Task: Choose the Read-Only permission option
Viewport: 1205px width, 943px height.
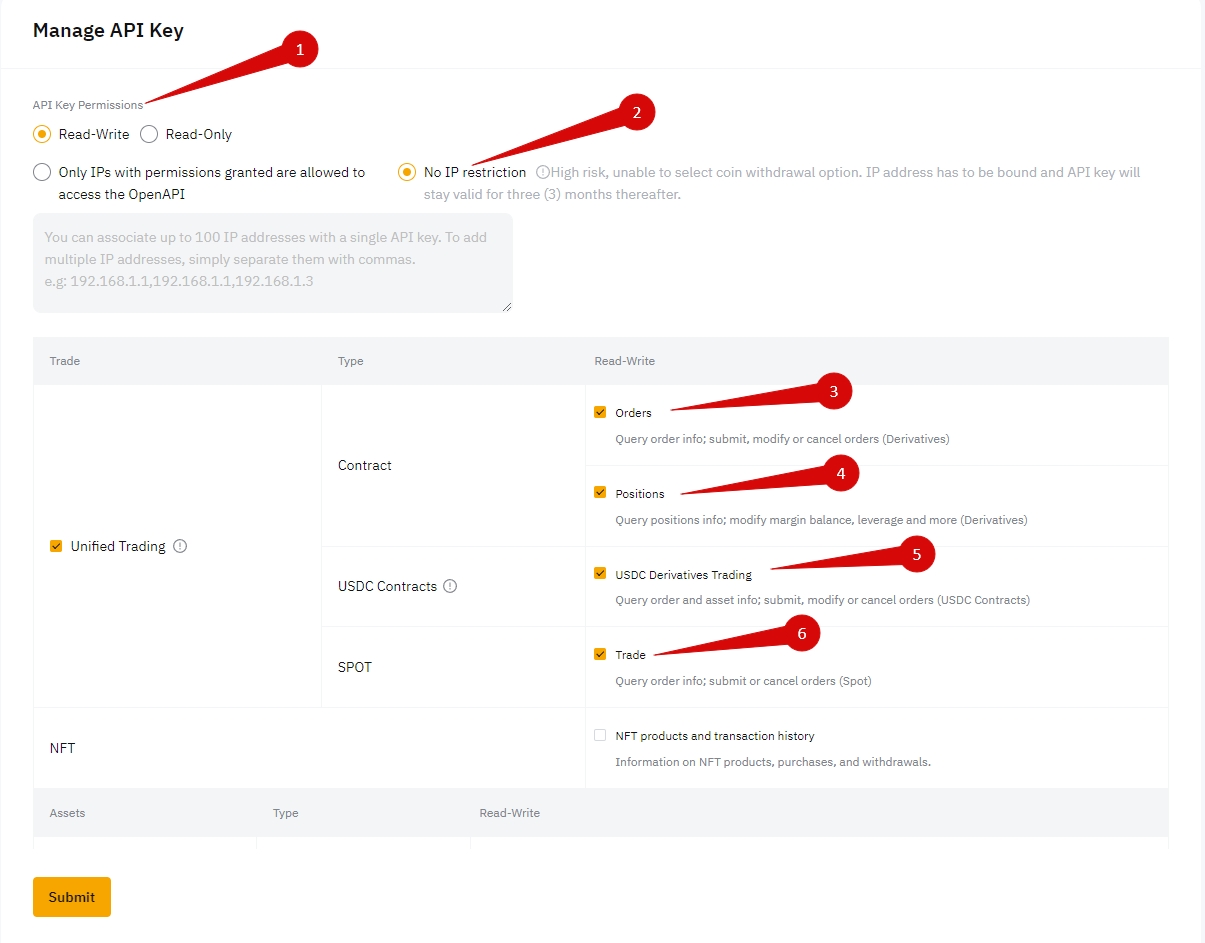Action: click(149, 134)
